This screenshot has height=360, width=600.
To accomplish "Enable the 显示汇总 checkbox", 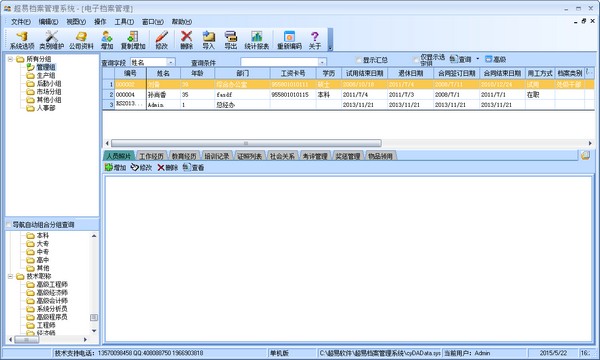I will coord(359,60).
